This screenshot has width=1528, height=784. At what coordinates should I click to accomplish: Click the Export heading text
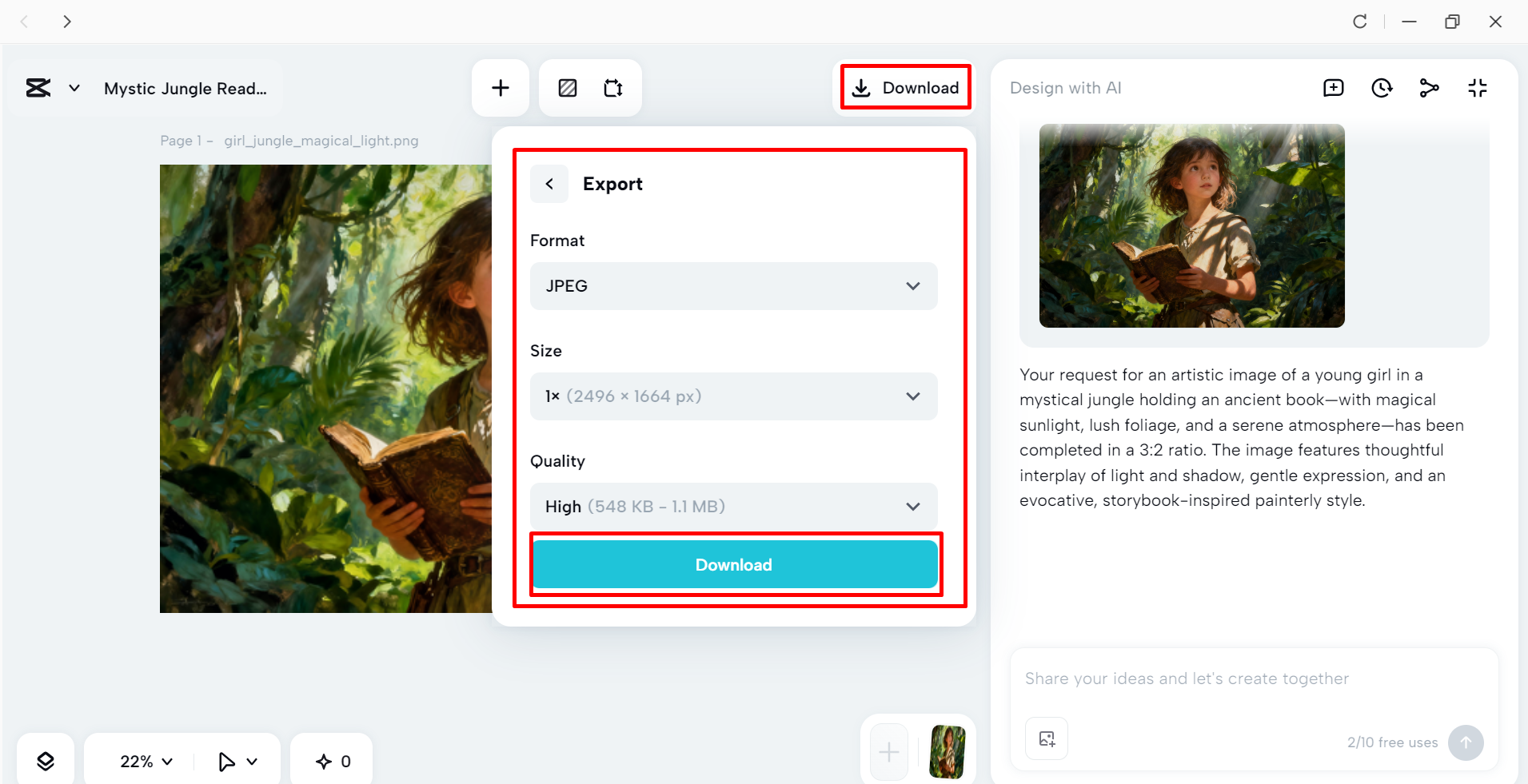pyautogui.click(x=612, y=184)
